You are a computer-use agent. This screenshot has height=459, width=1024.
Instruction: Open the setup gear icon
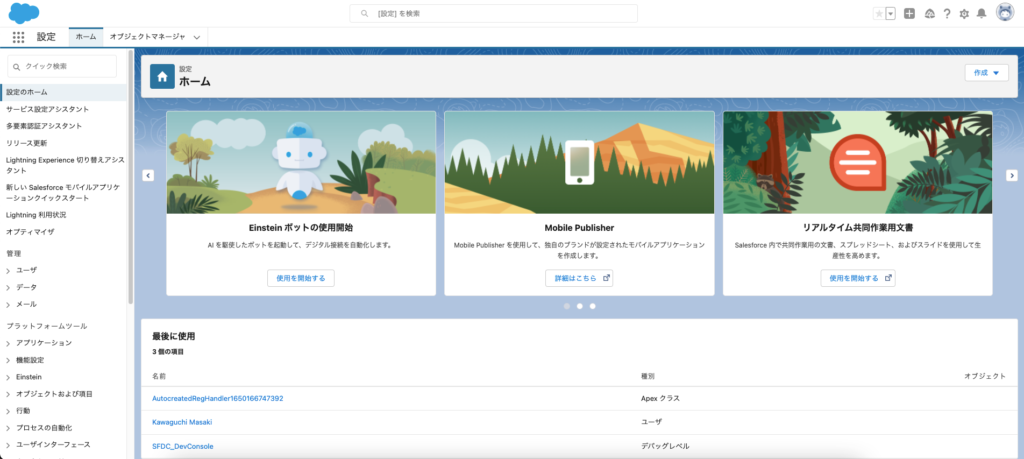point(964,14)
